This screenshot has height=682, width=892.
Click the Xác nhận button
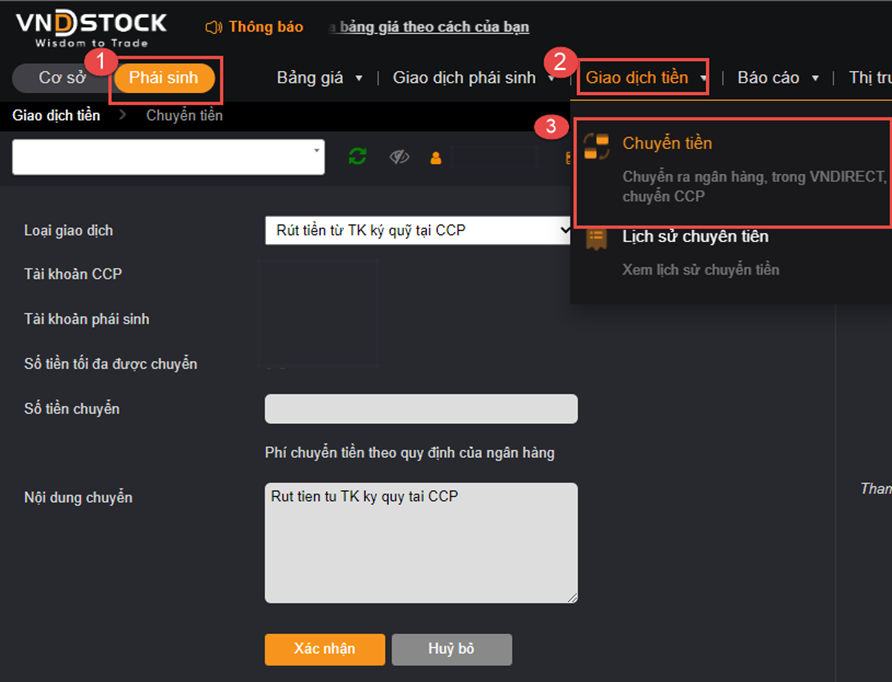[x=325, y=649]
